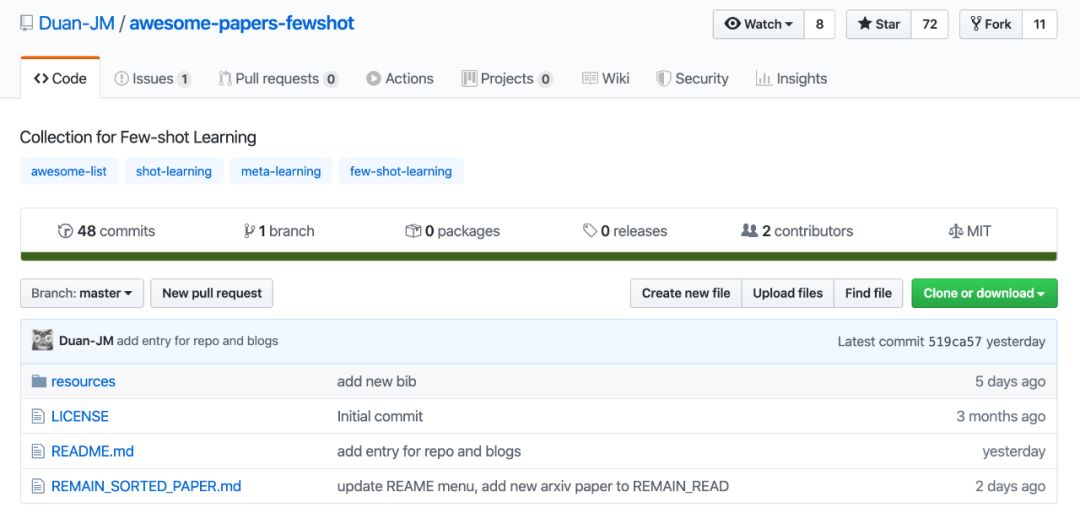Click the resources folder icon

pos(39,381)
